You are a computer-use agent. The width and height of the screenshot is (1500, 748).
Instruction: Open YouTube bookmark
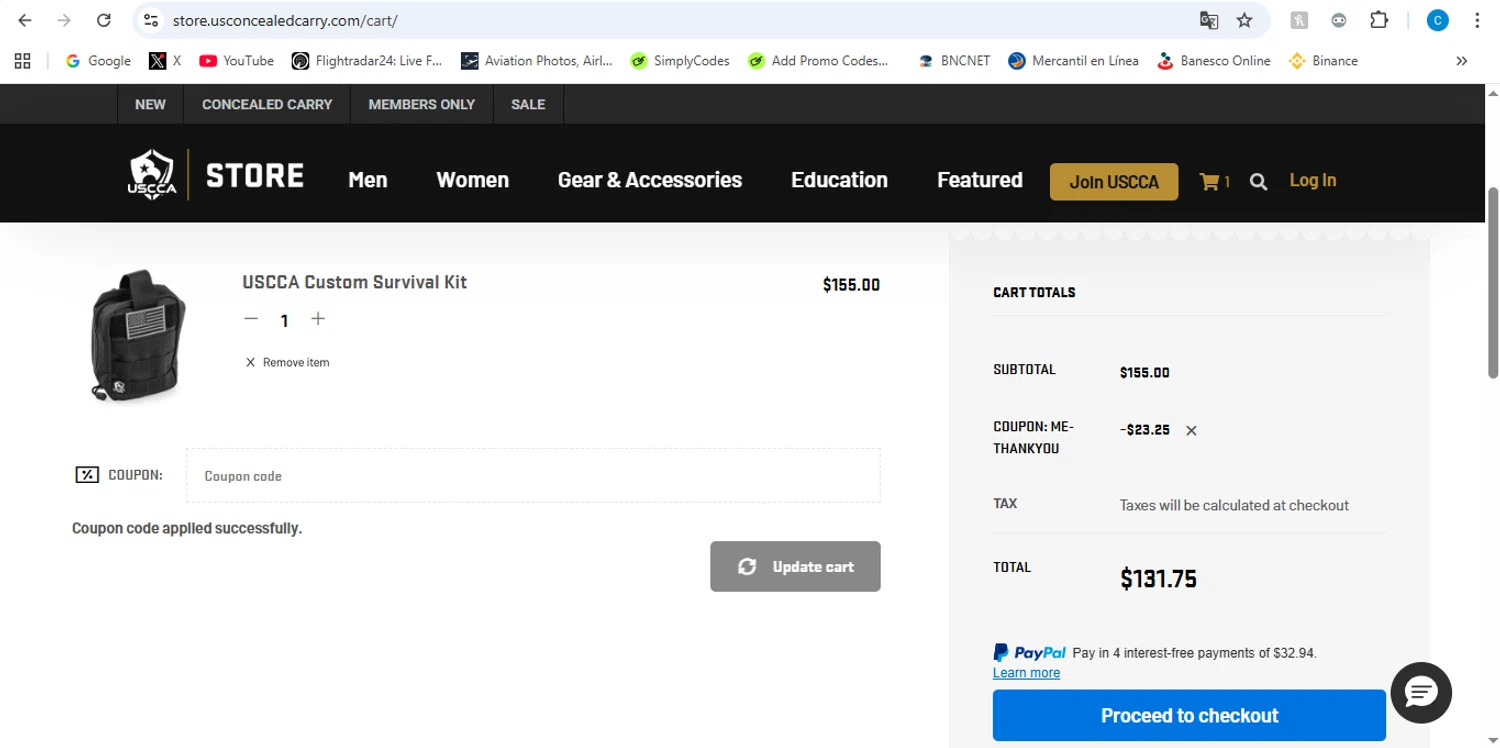click(x=236, y=61)
